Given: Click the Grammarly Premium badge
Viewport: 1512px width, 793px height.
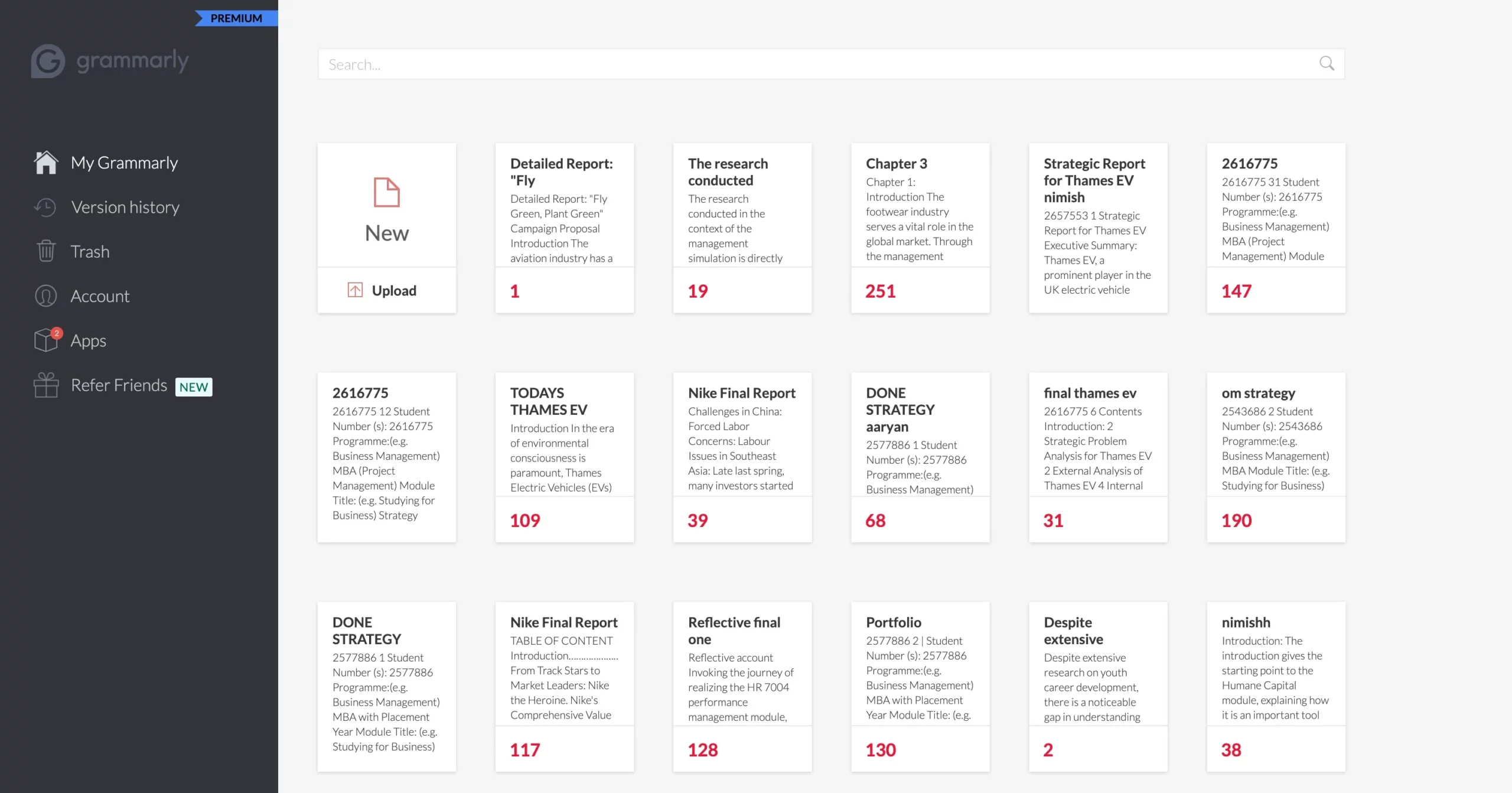Looking at the screenshot, I should pos(237,17).
